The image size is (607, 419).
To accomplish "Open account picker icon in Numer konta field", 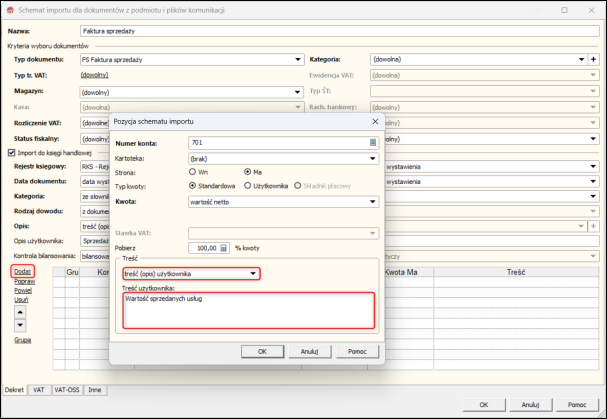I will [x=372, y=143].
